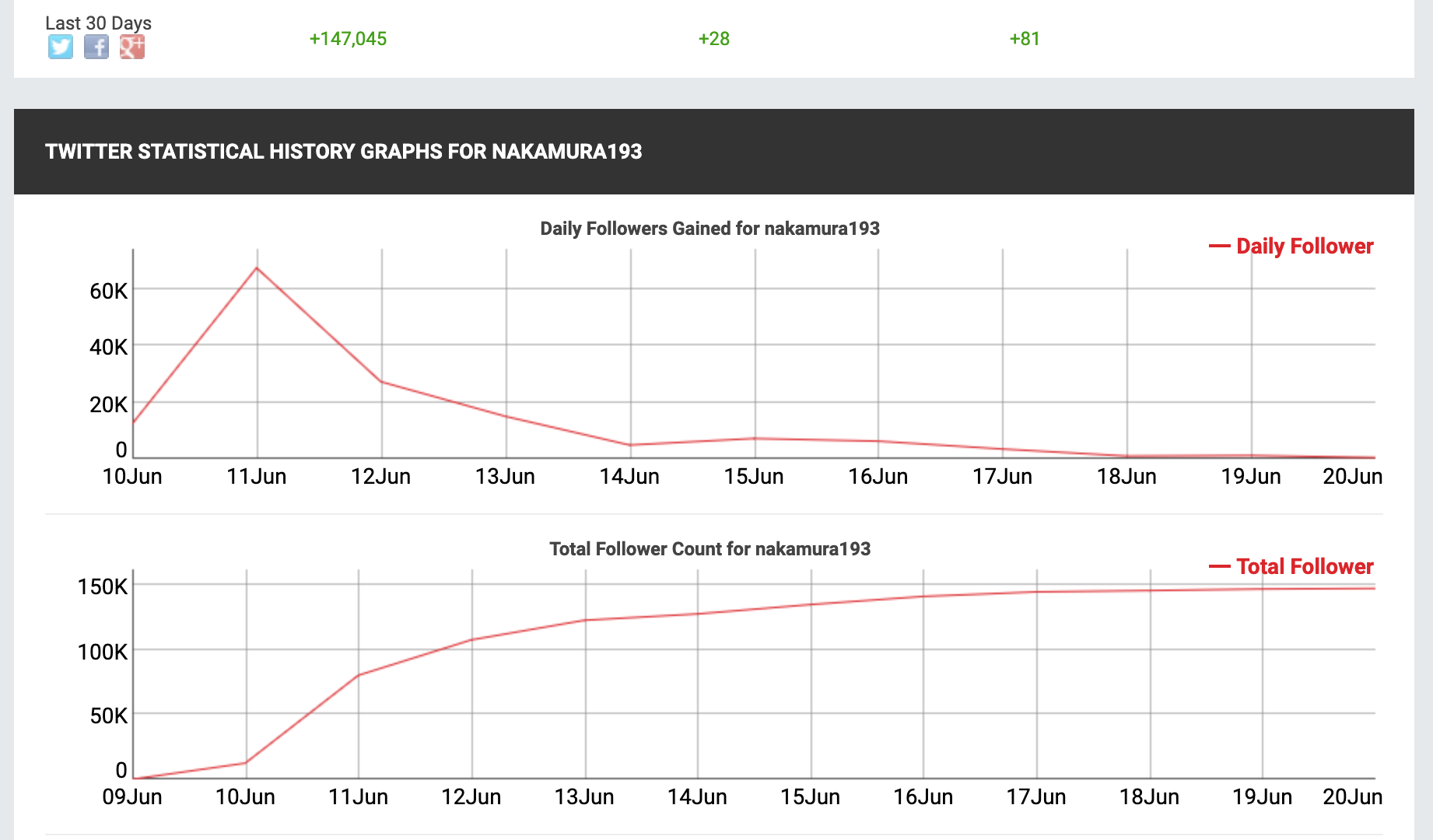The height and width of the screenshot is (840, 1433).
Task: Click the Last 30 Days label
Action: [98, 23]
